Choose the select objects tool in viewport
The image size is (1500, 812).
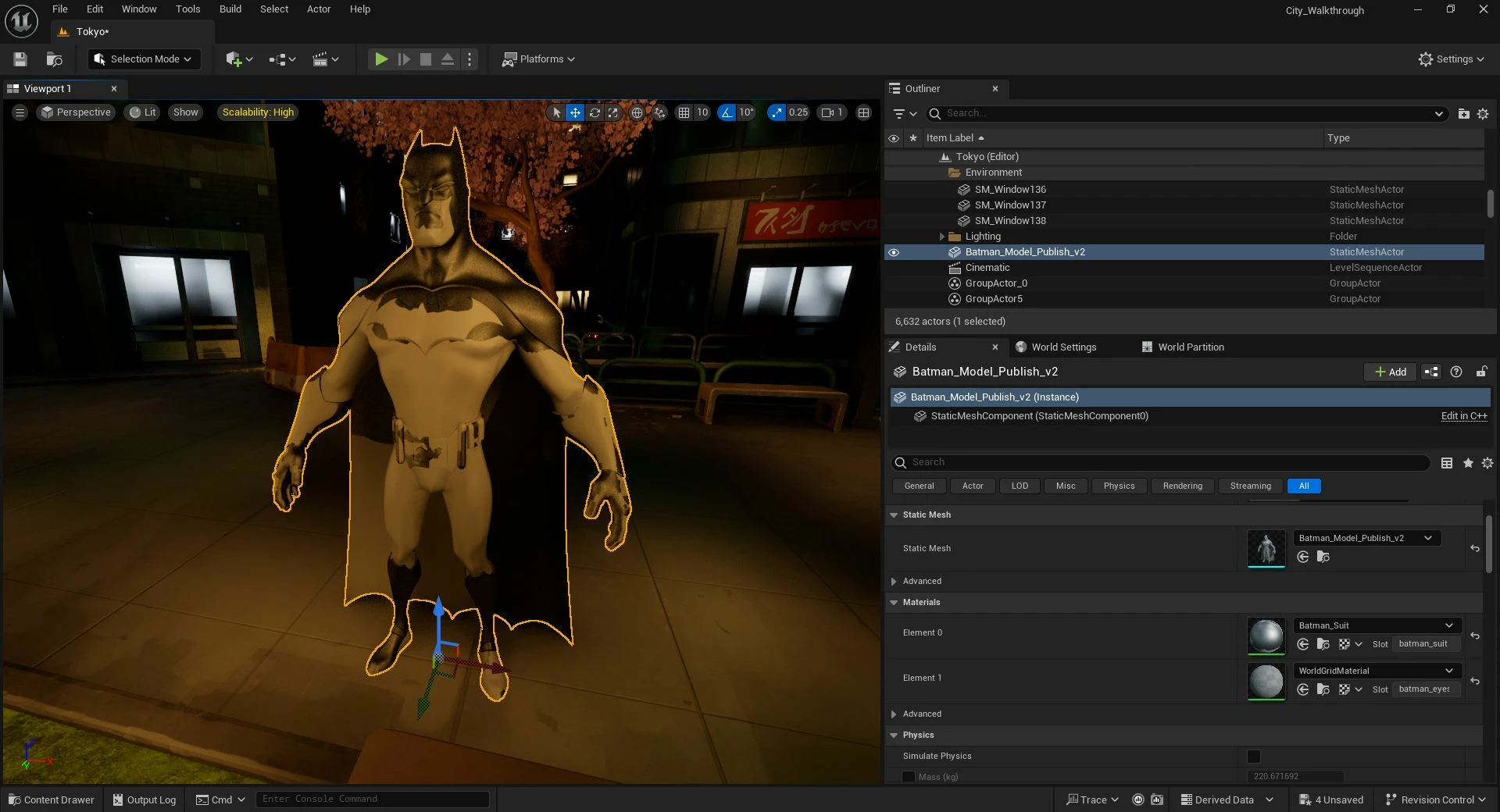(556, 112)
